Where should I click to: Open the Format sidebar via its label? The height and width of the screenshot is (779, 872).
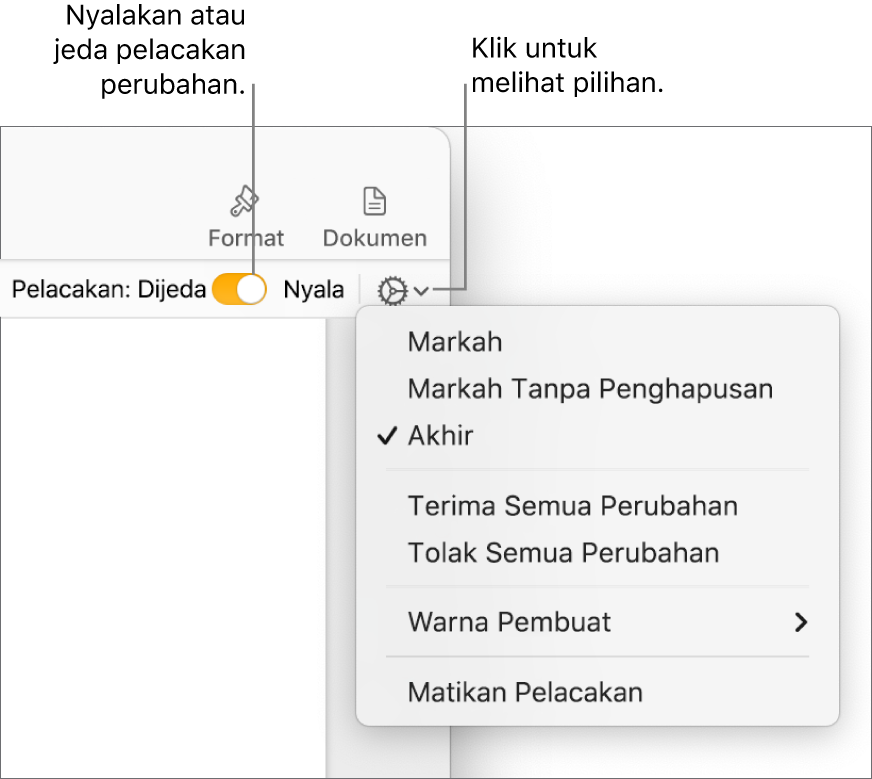[246, 238]
